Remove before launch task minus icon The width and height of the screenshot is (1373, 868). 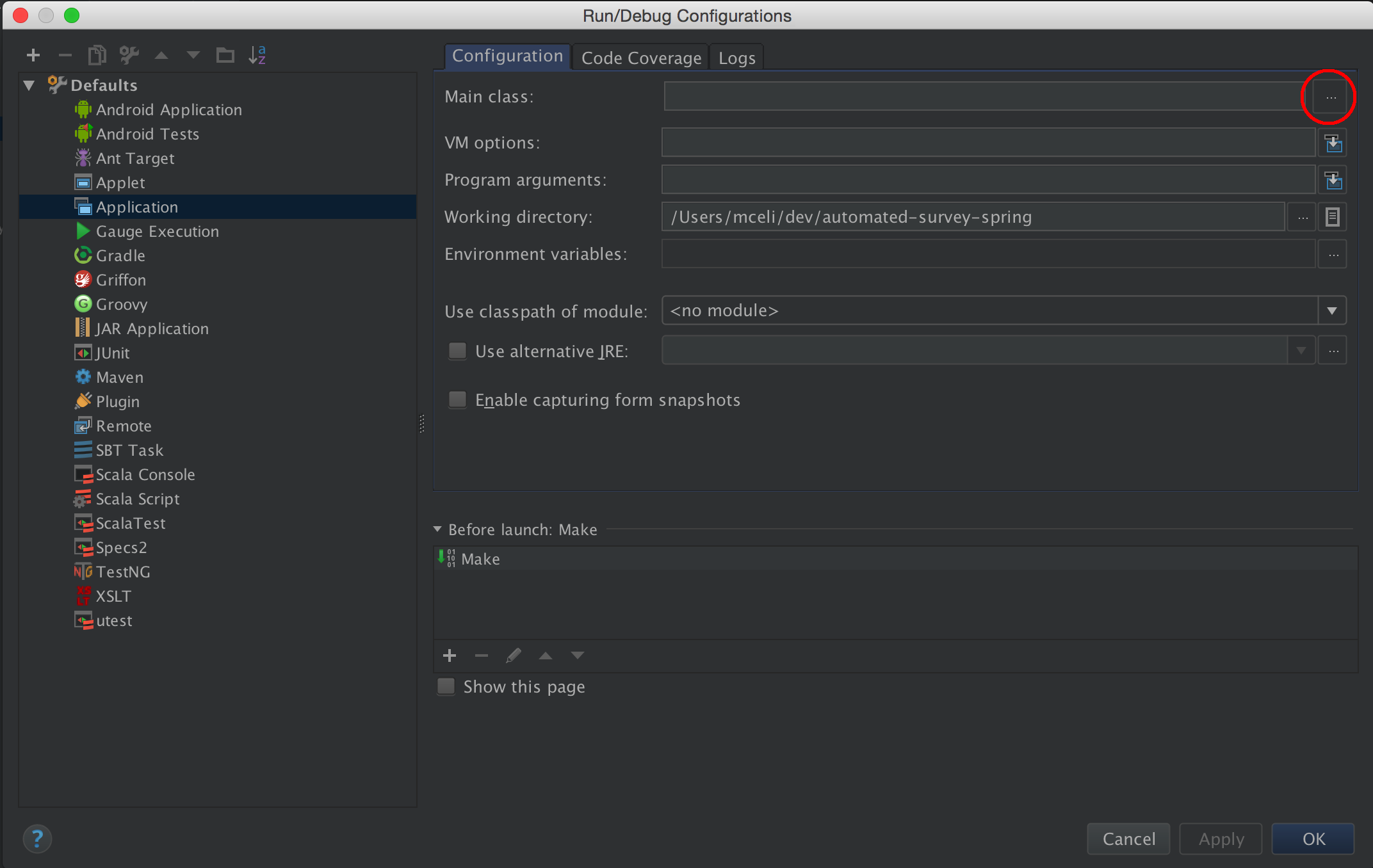pyautogui.click(x=482, y=655)
